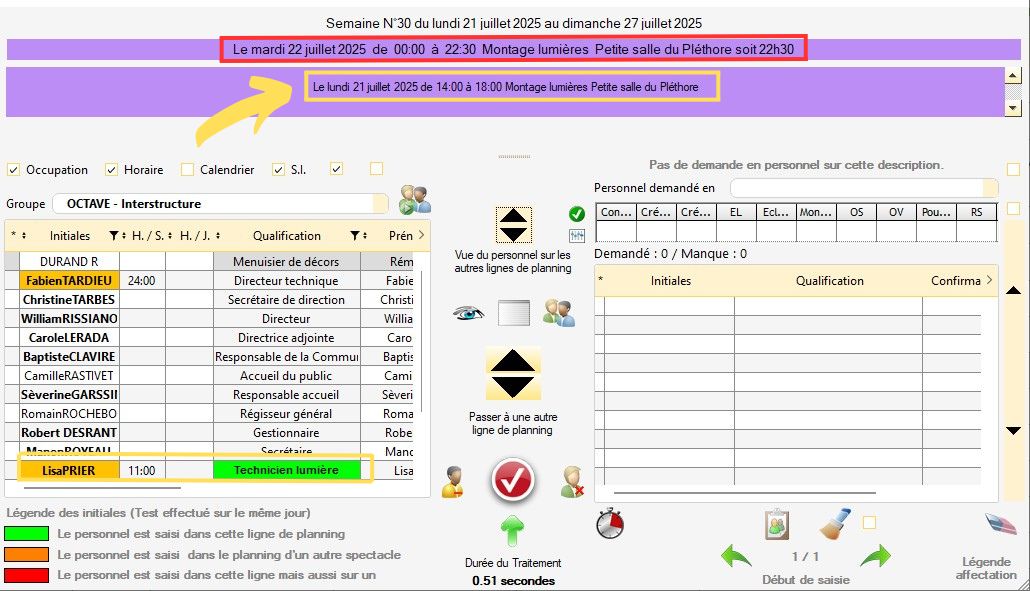Open the Groupe dropdown OCTAVE - Interstructure
The height and width of the screenshot is (591, 1030).
point(220,204)
